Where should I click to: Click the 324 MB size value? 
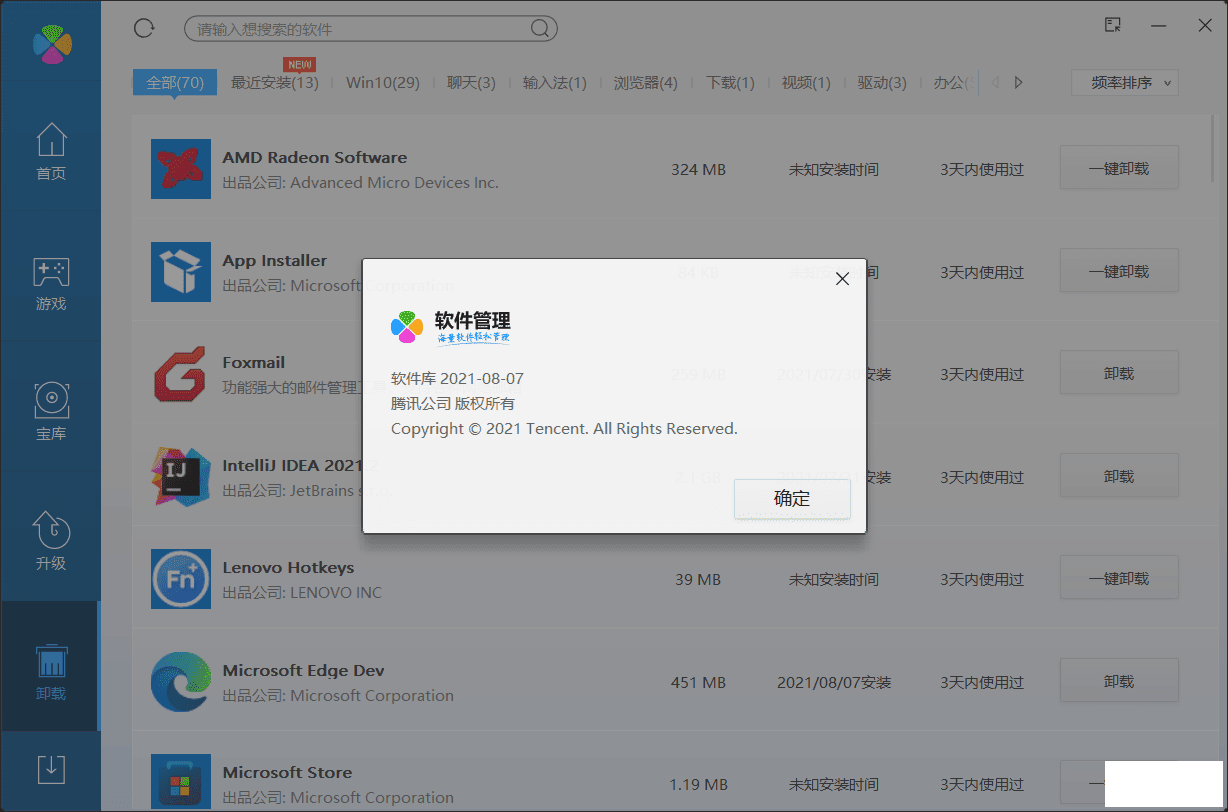[x=698, y=169]
